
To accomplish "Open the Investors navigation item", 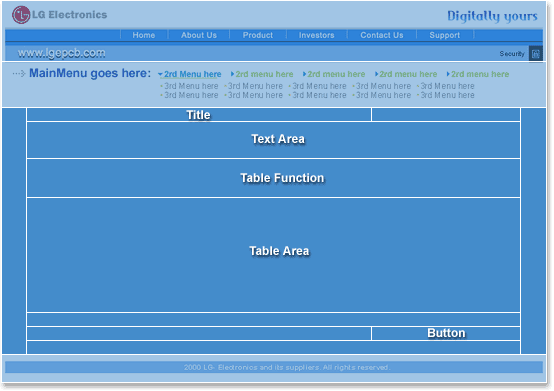I will point(317,35).
